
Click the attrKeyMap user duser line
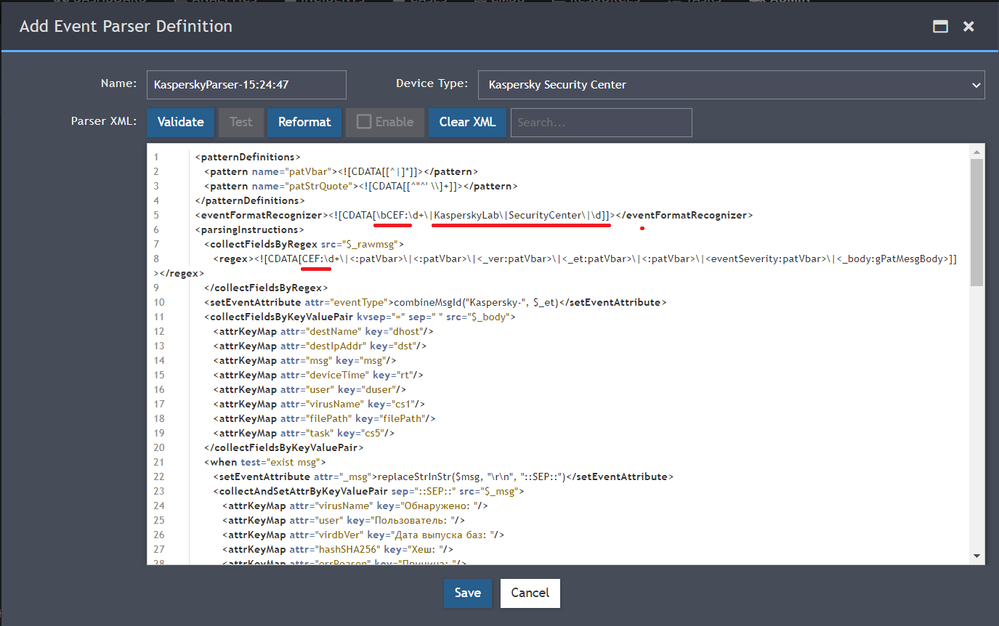click(x=310, y=389)
